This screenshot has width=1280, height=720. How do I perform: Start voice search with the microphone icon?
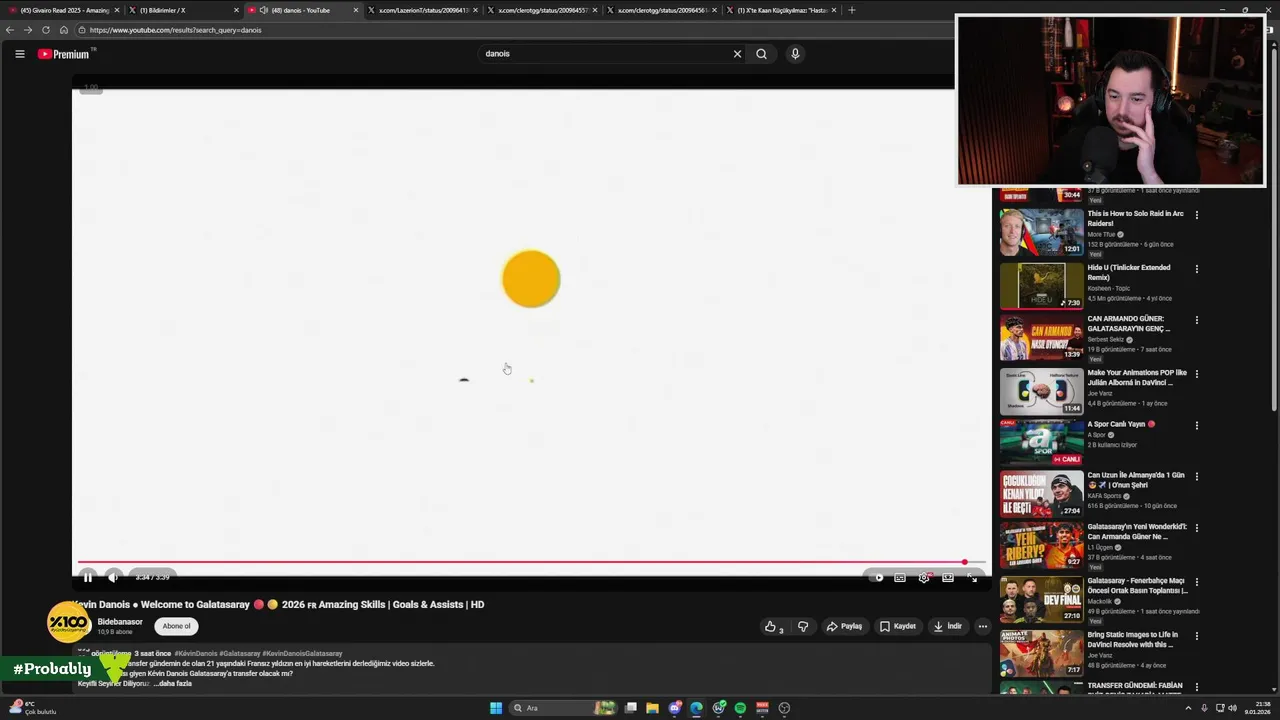795,54
